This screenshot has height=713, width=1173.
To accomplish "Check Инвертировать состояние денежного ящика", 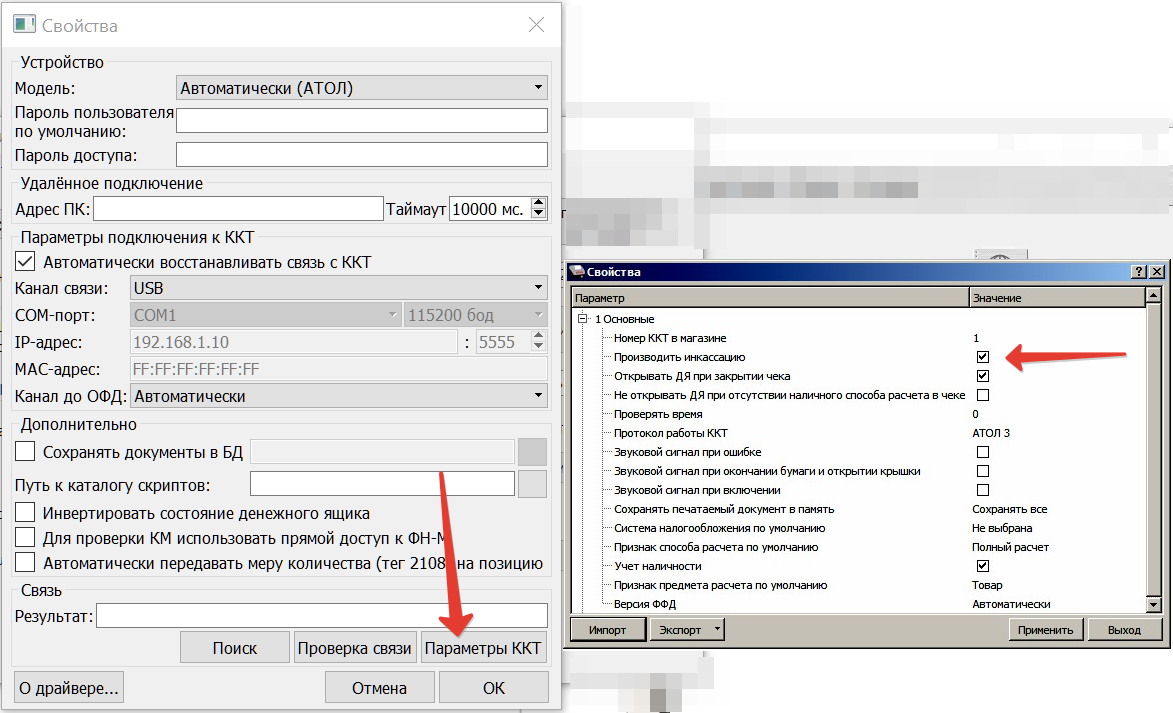I will pyautogui.click(x=25, y=512).
